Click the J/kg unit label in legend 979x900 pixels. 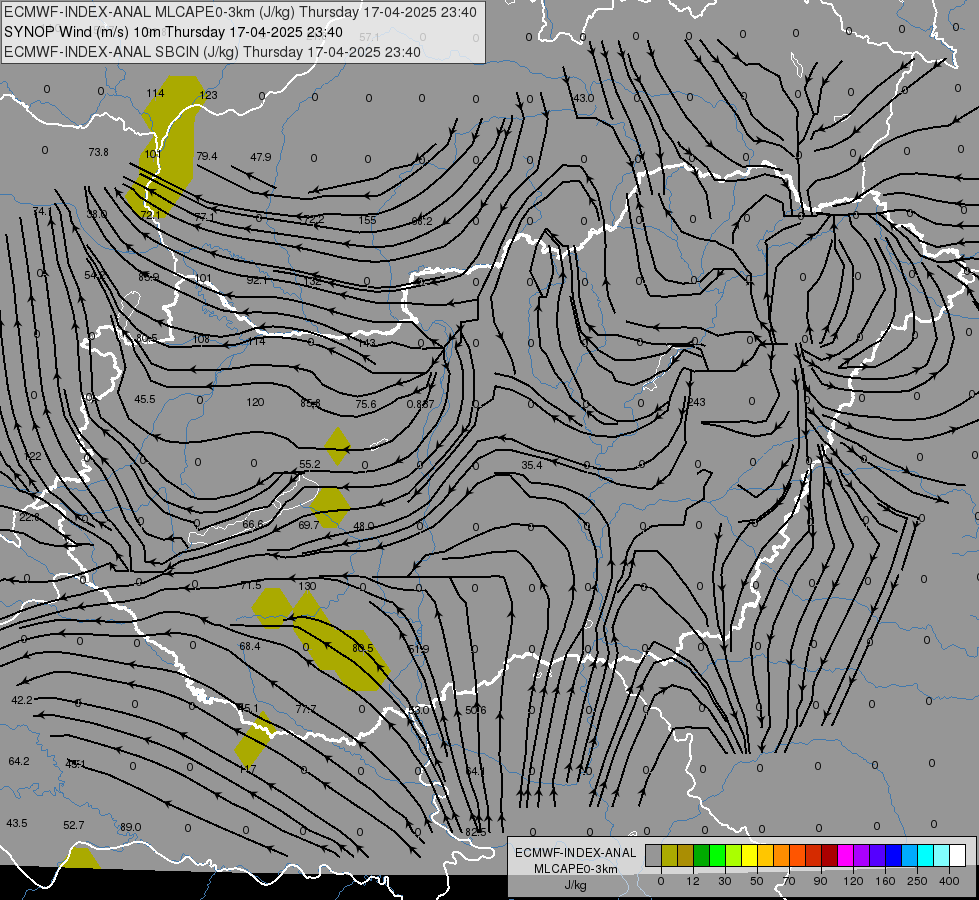point(575,885)
